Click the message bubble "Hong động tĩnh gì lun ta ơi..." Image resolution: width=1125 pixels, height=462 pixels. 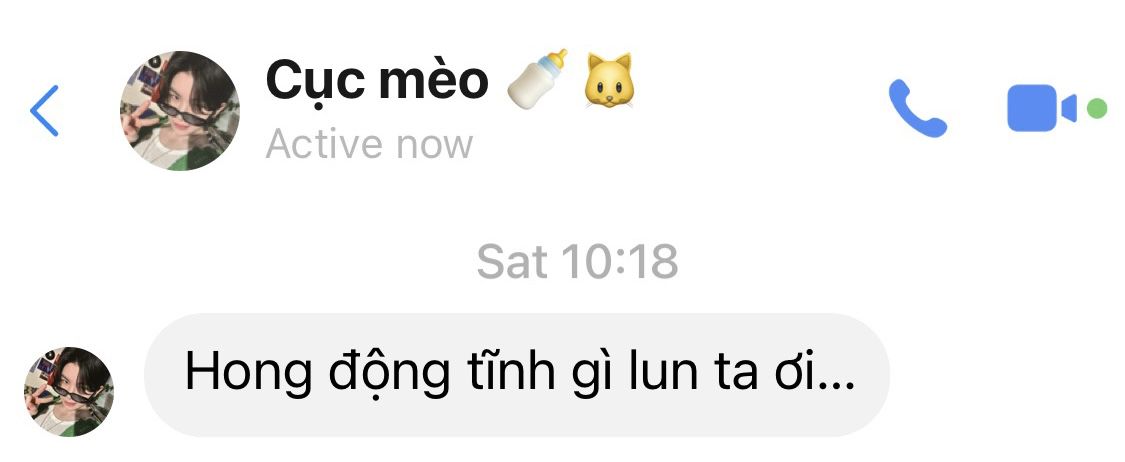517,375
